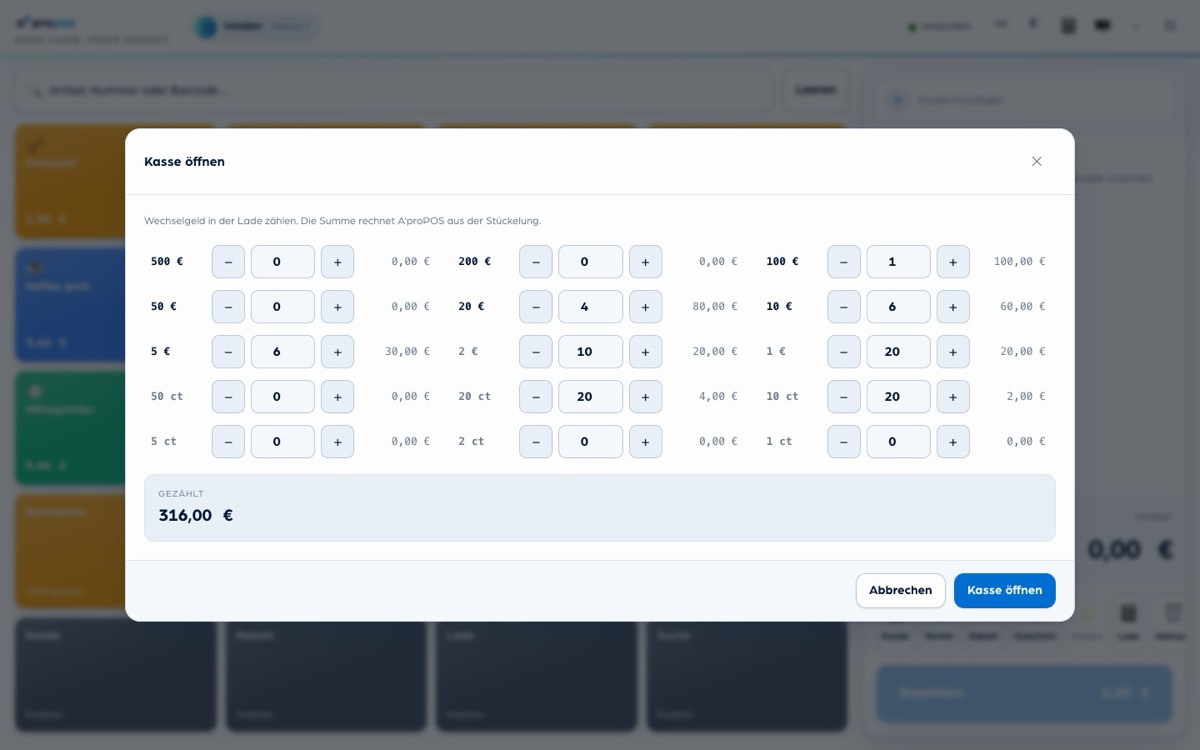Focus the 1 ct quantity field
The width and height of the screenshot is (1200, 750).
899,442
